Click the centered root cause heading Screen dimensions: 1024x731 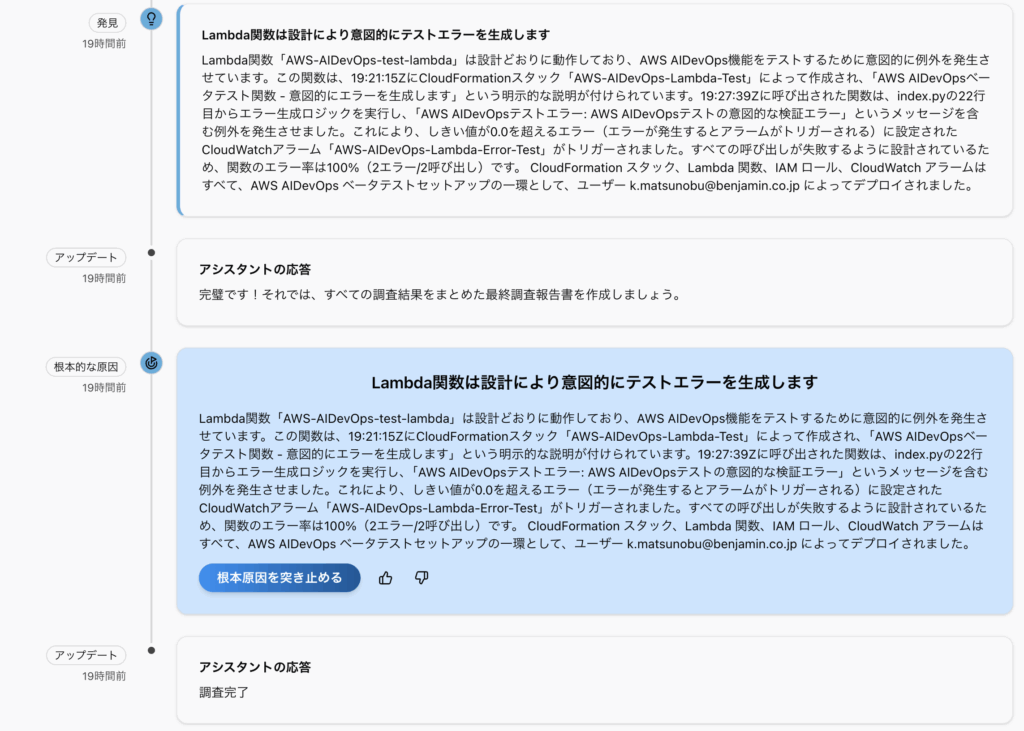coord(594,382)
